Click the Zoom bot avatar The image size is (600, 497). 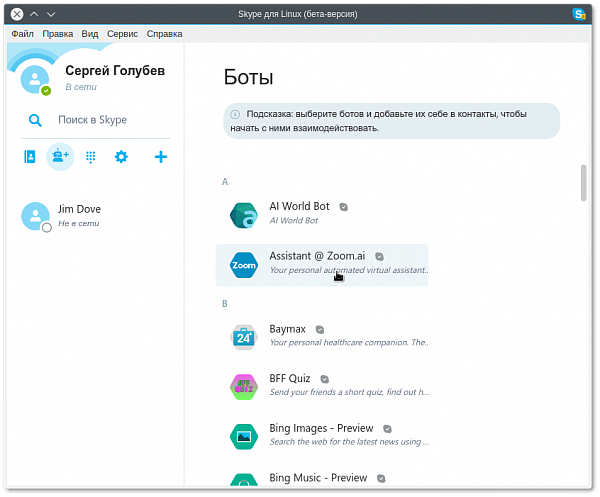click(244, 265)
